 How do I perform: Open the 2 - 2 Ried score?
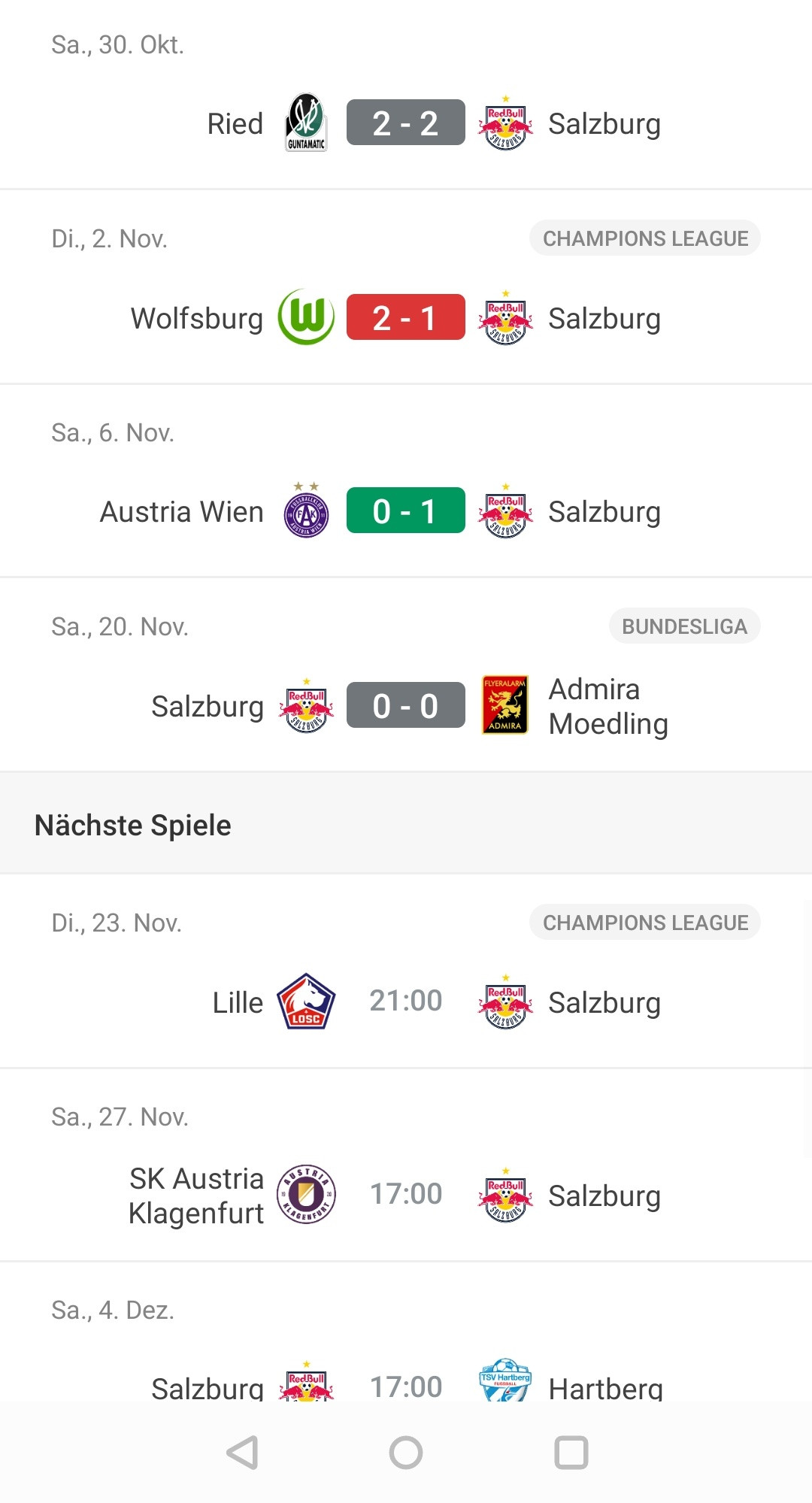[405, 123]
